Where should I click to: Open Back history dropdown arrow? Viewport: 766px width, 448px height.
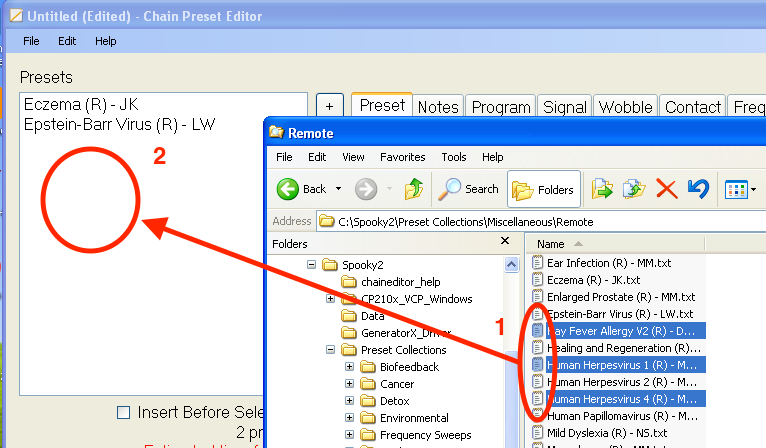[338, 189]
